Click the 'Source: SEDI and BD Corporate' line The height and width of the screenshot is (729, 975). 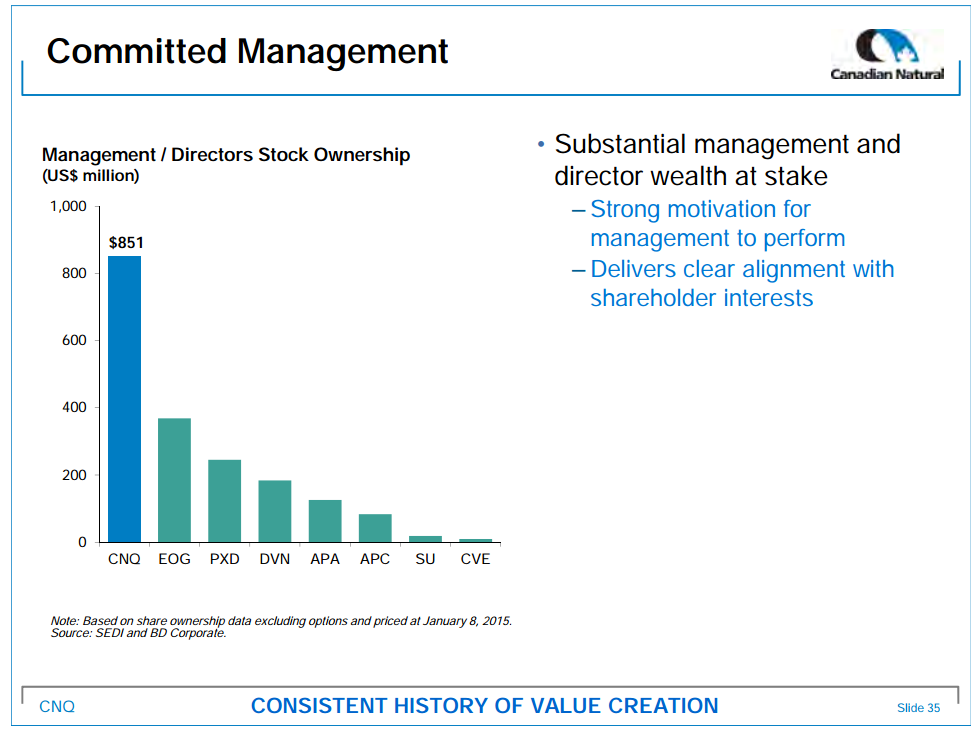[x=138, y=633]
